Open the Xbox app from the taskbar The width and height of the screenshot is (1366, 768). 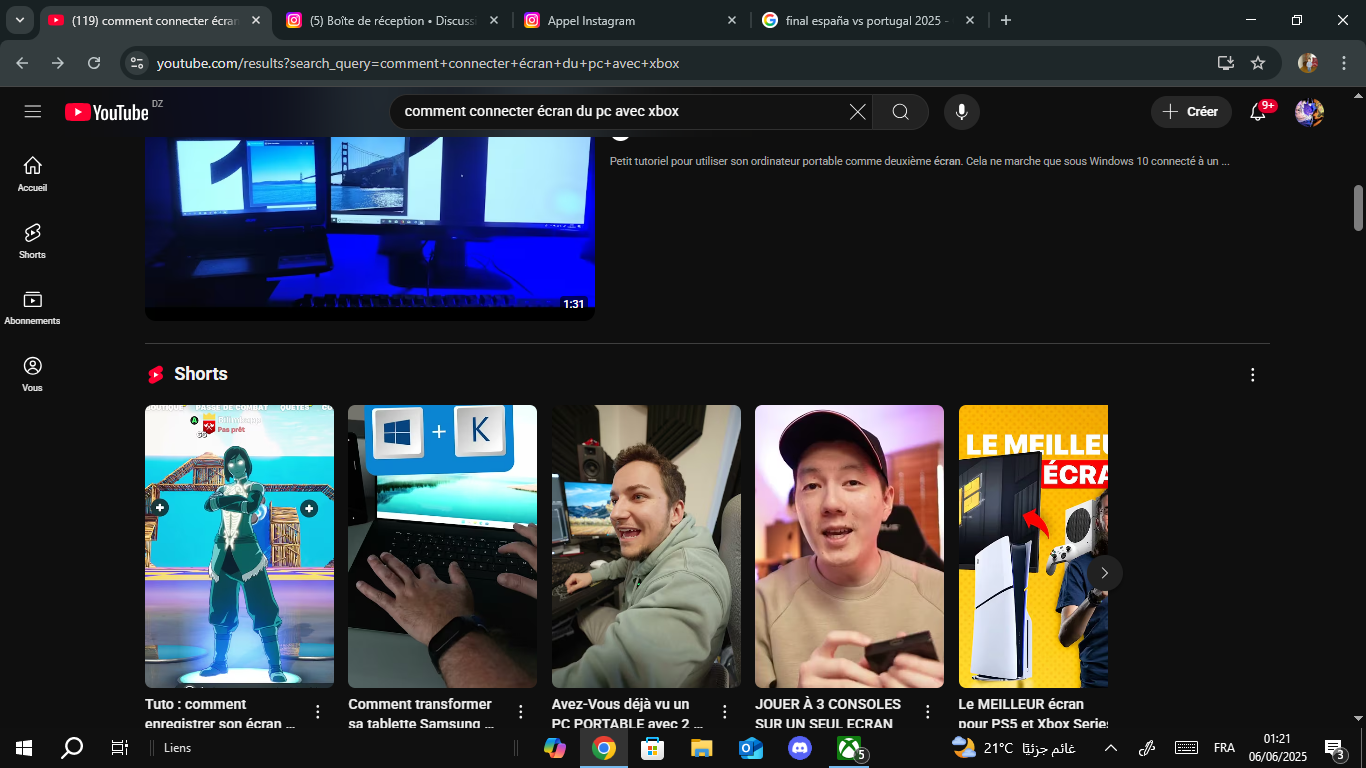coord(849,748)
